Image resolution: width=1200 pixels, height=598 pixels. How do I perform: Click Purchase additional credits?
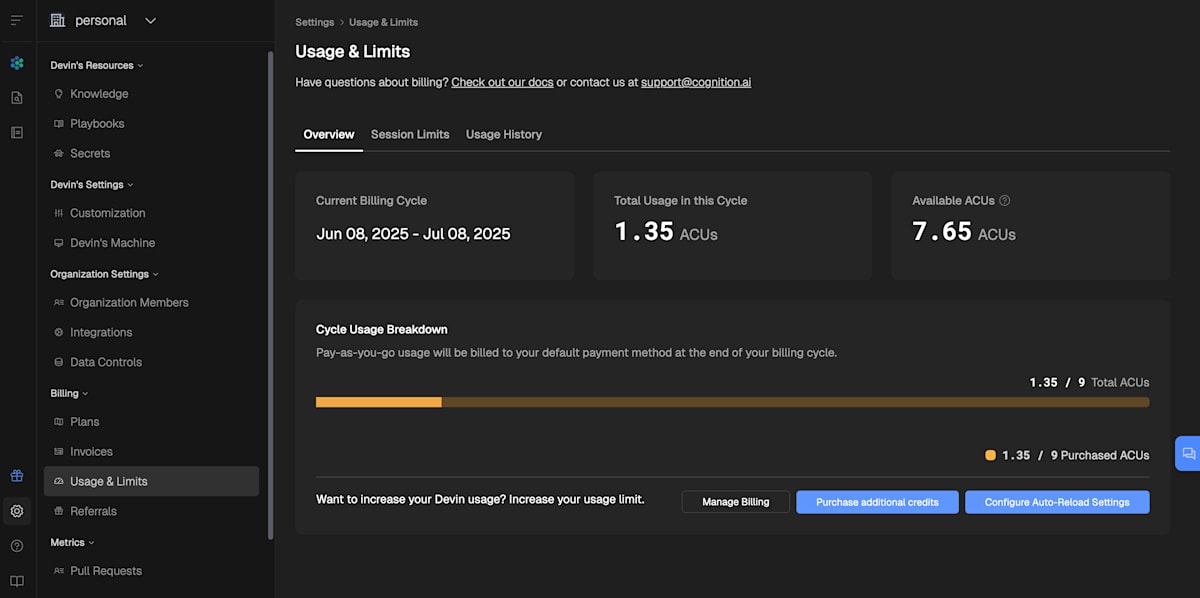point(877,502)
